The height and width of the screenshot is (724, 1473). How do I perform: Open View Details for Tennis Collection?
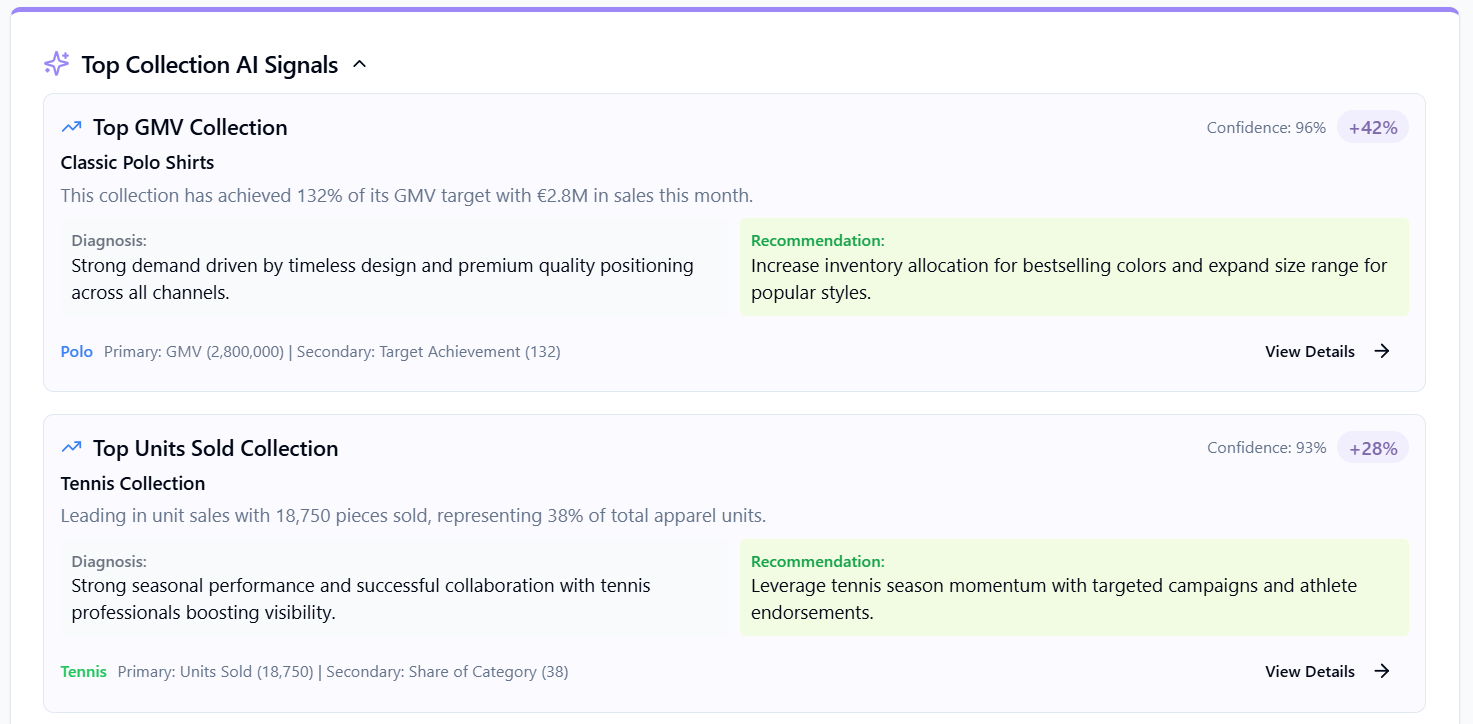point(1328,671)
